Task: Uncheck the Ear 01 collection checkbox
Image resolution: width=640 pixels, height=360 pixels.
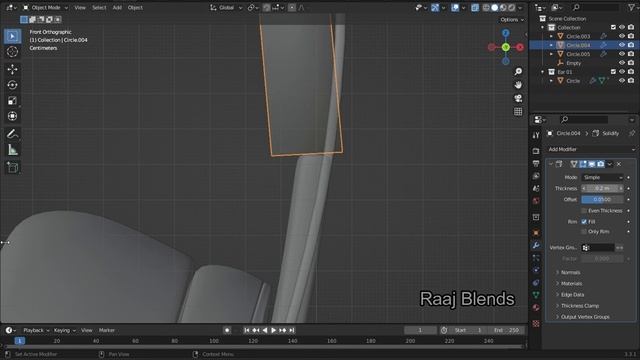Action: coord(613,72)
